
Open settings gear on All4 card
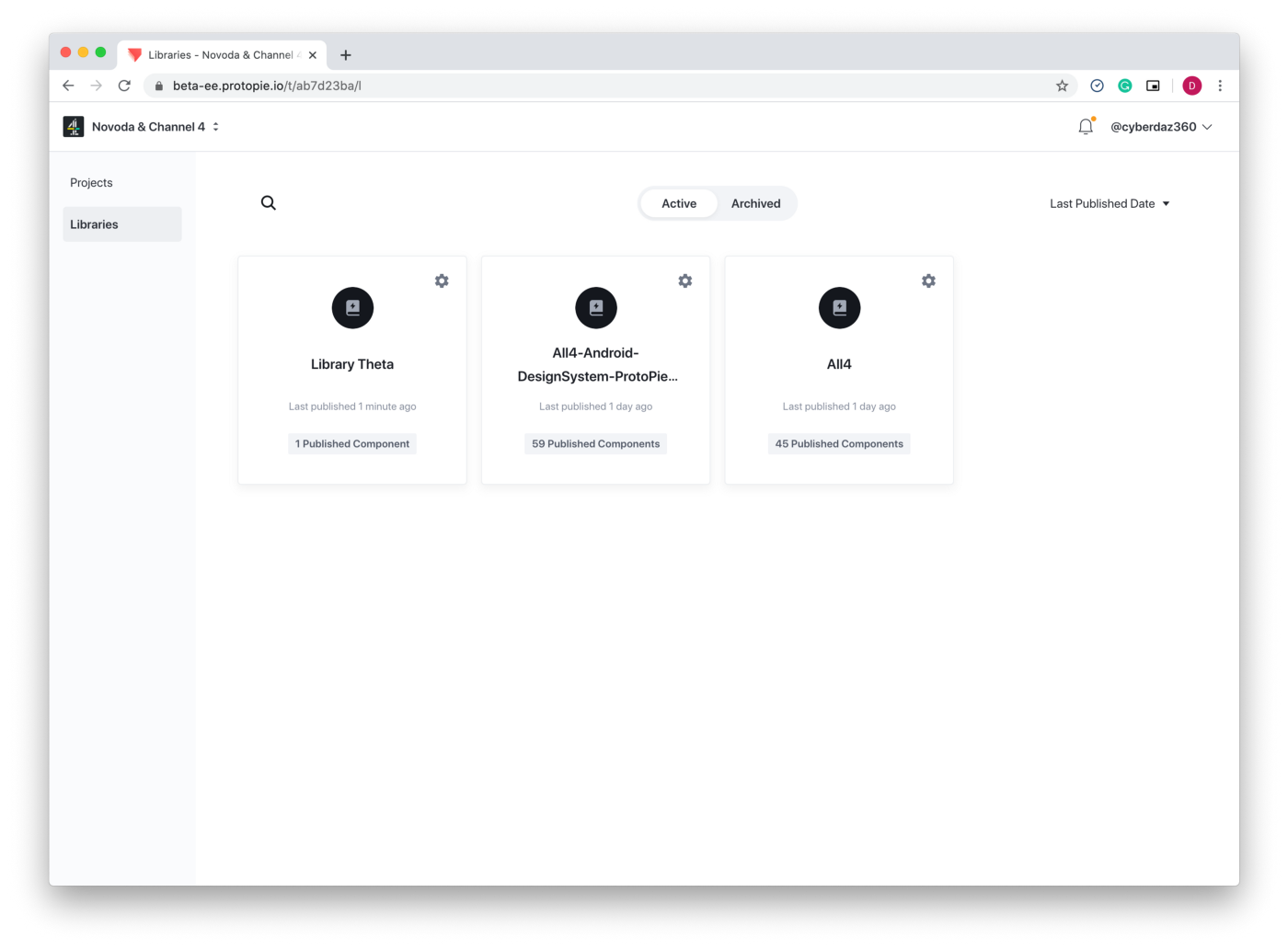coord(928,280)
